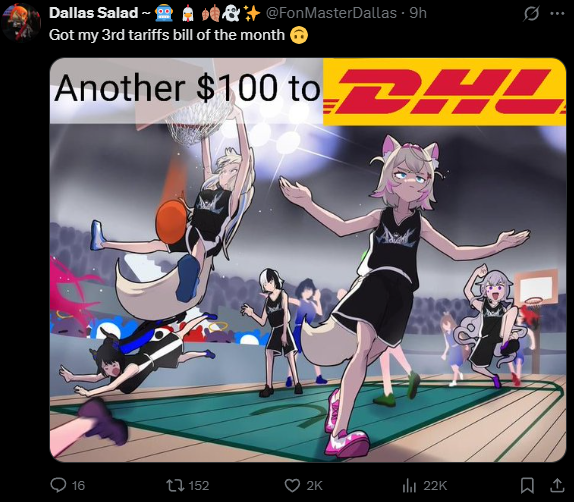Click the 22K views count
574x502 pixels.
click(435, 486)
